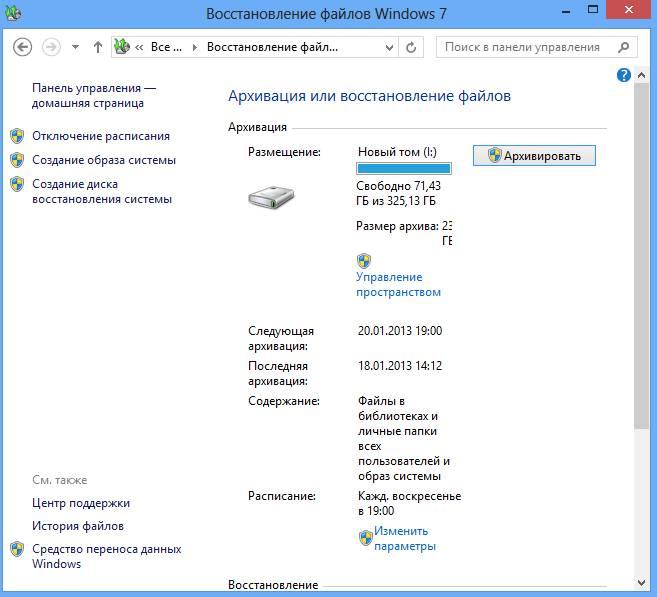Screen dimensions: 657x597
Task: Click the hard drive icon
Action: point(271,197)
